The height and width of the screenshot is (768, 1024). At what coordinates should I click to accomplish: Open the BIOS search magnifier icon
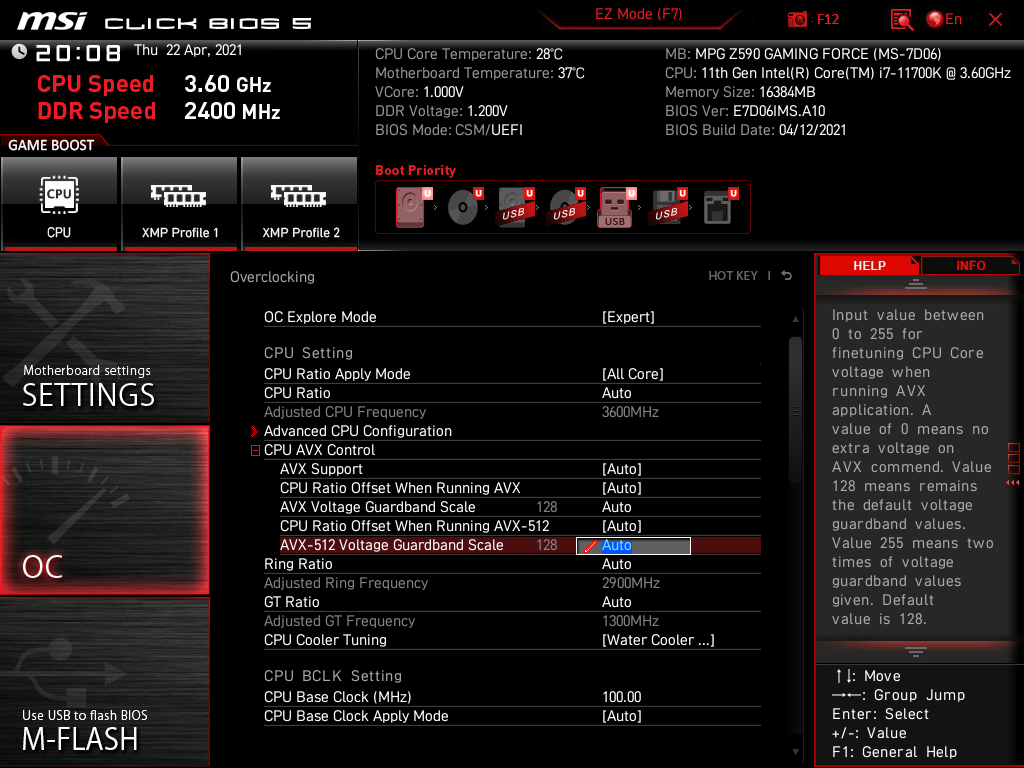pyautogui.click(x=901, y=20)
